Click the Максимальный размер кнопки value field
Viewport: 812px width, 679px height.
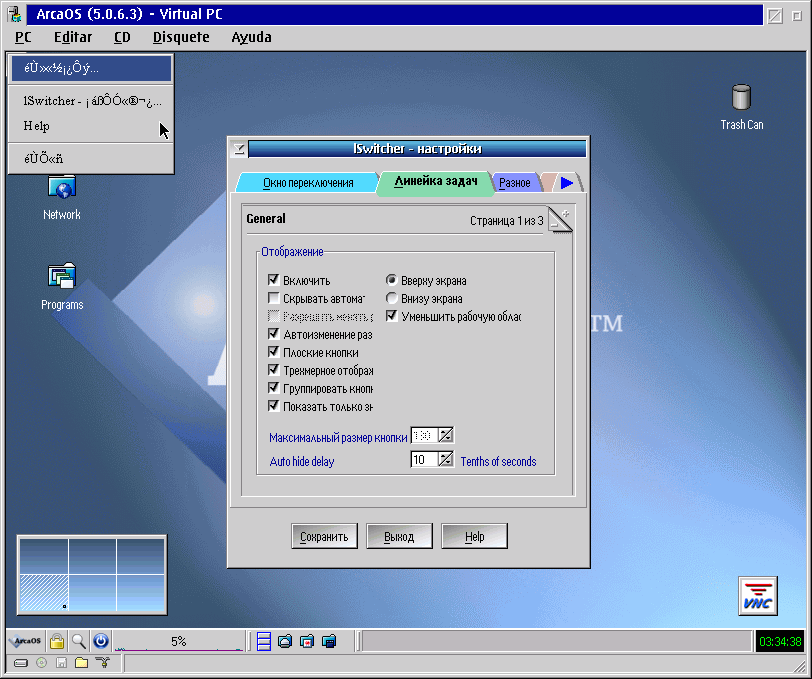point(425,436)
